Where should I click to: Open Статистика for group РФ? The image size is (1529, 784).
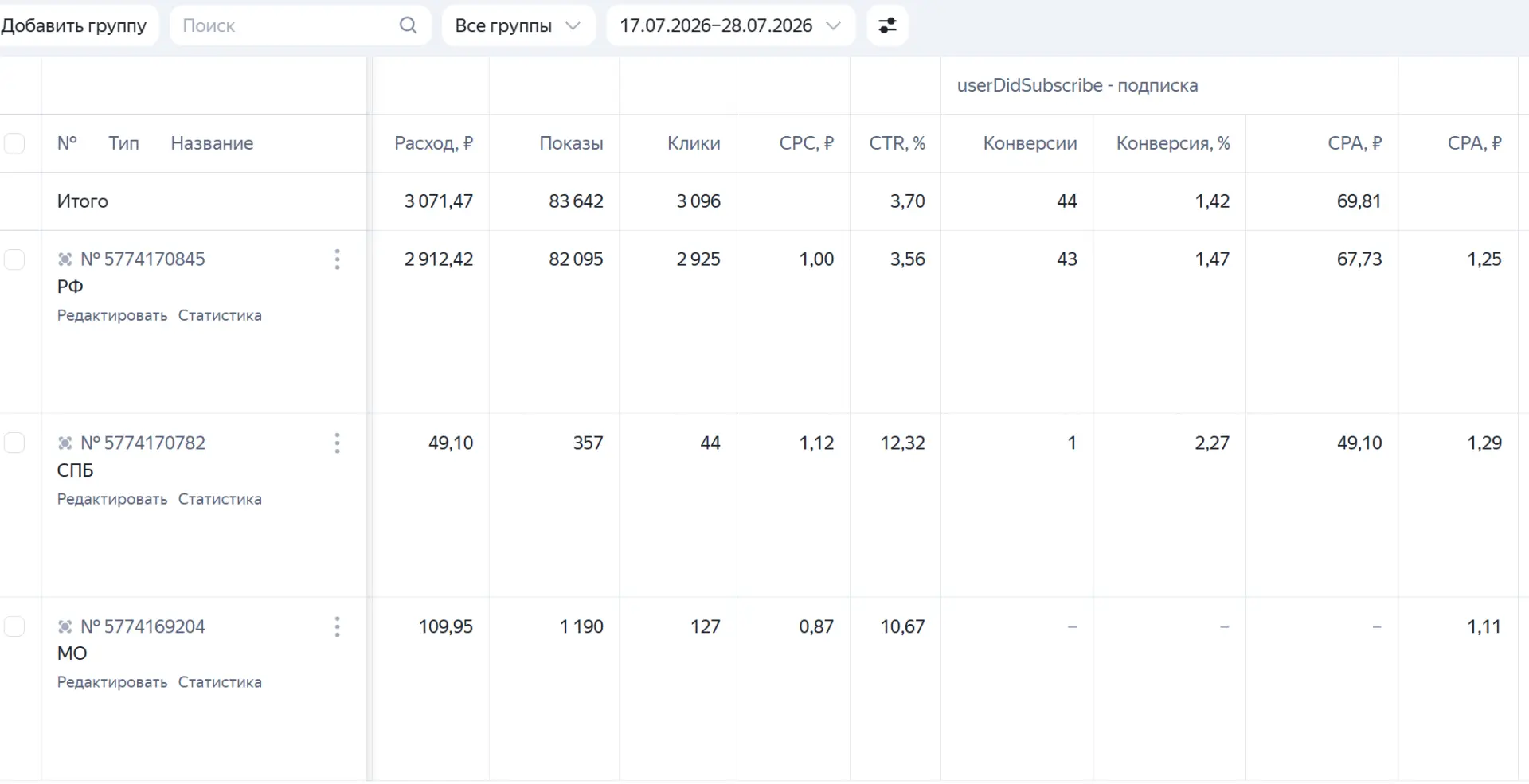coord(220,315)
